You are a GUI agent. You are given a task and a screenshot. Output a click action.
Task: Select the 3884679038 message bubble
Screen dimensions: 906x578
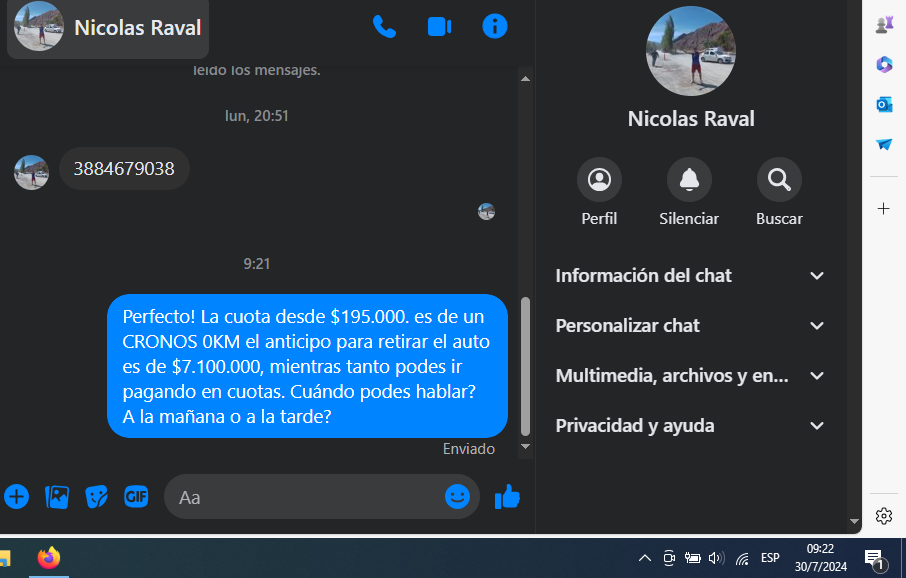pyautogui.click(x=124, y=169)
